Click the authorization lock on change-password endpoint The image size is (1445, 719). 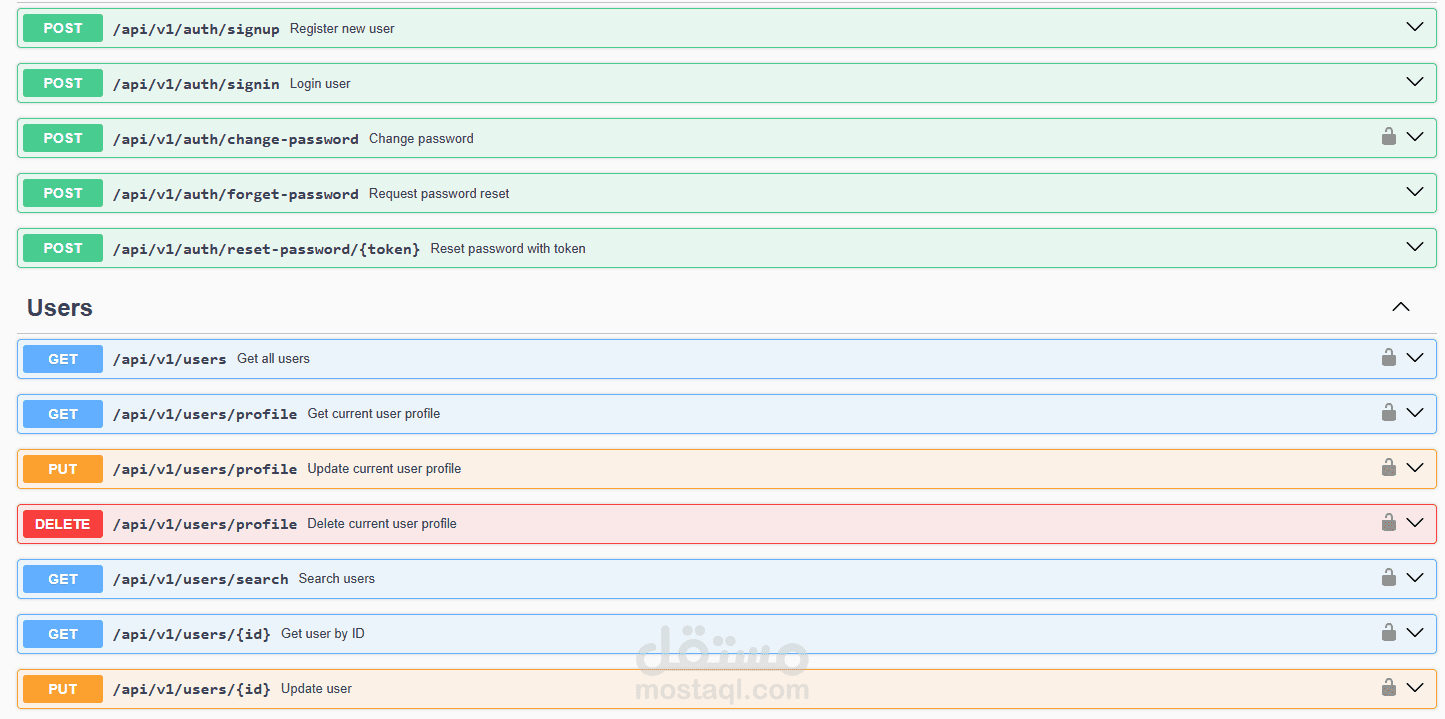[1389, 137]
